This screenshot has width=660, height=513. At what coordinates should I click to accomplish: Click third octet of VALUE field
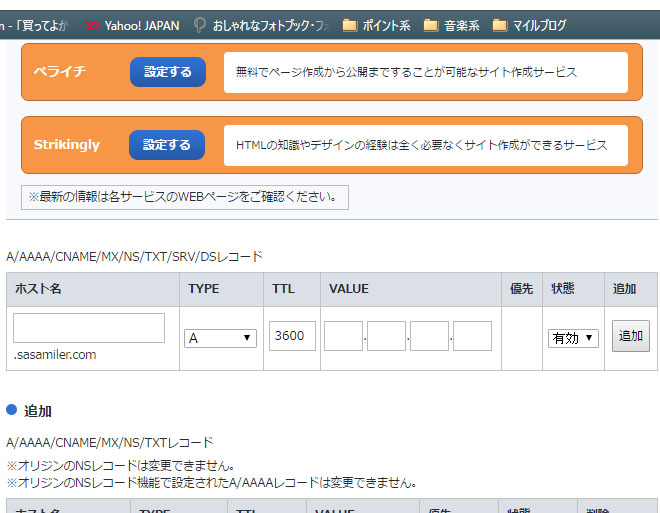tap(429, 336)
